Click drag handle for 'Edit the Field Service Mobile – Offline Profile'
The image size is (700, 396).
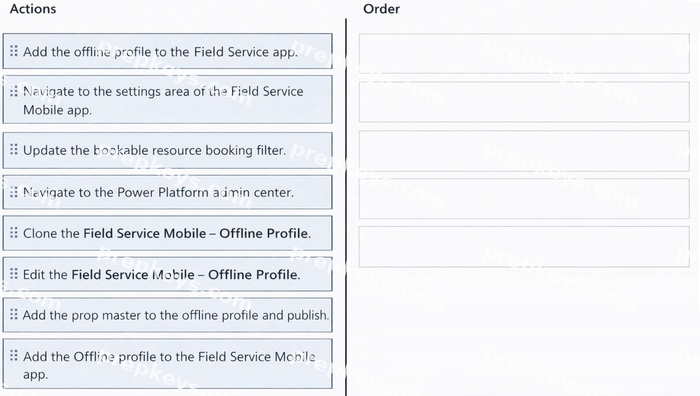[x=14, y=273]
